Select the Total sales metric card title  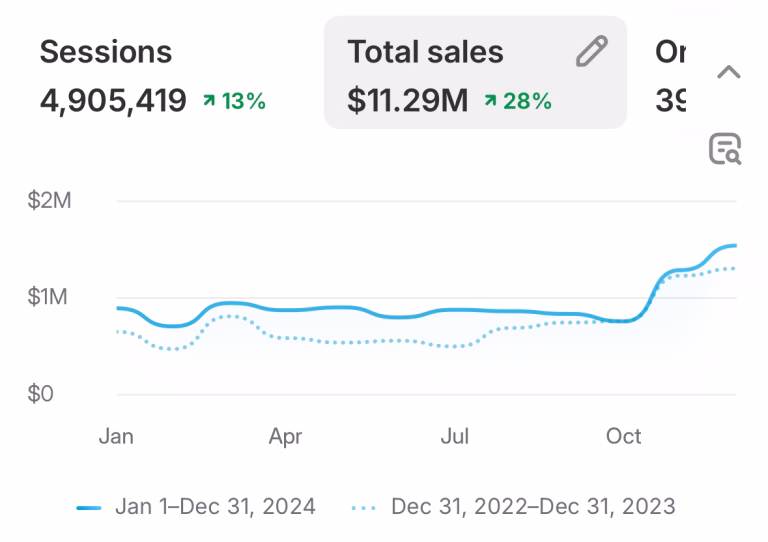click(425, 52)
